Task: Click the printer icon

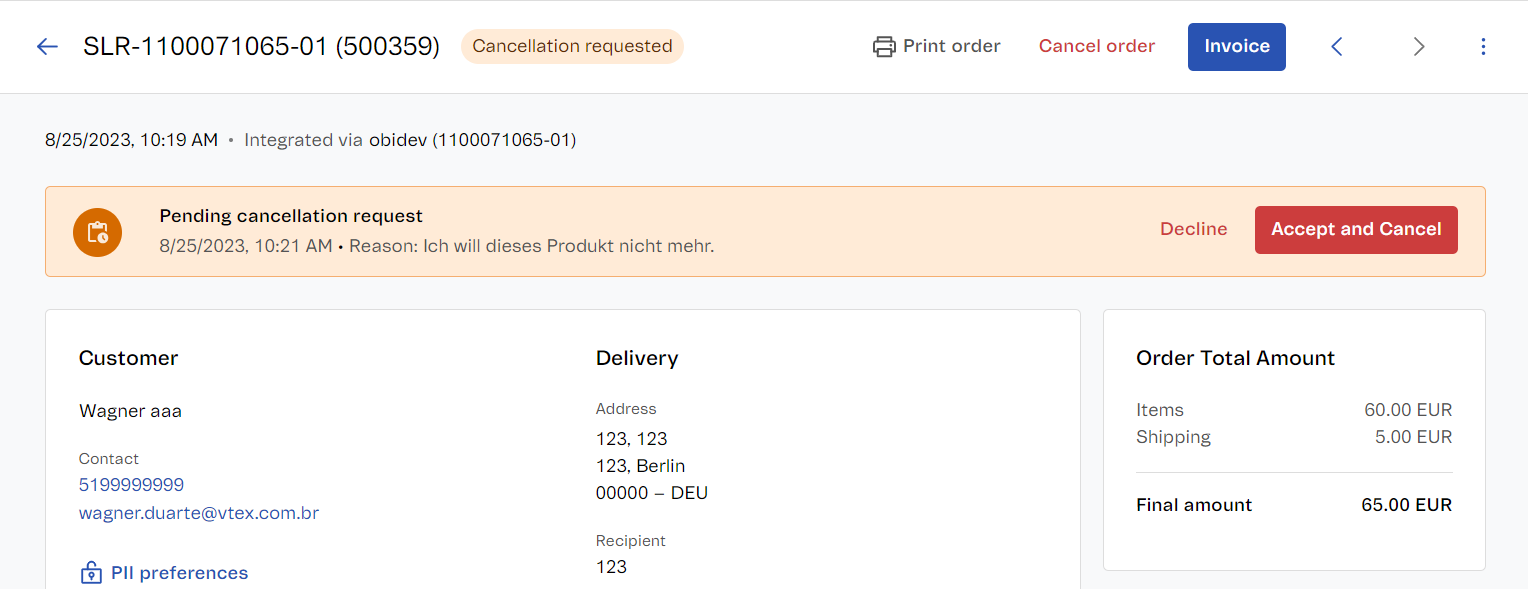Action: pos(884,47)
